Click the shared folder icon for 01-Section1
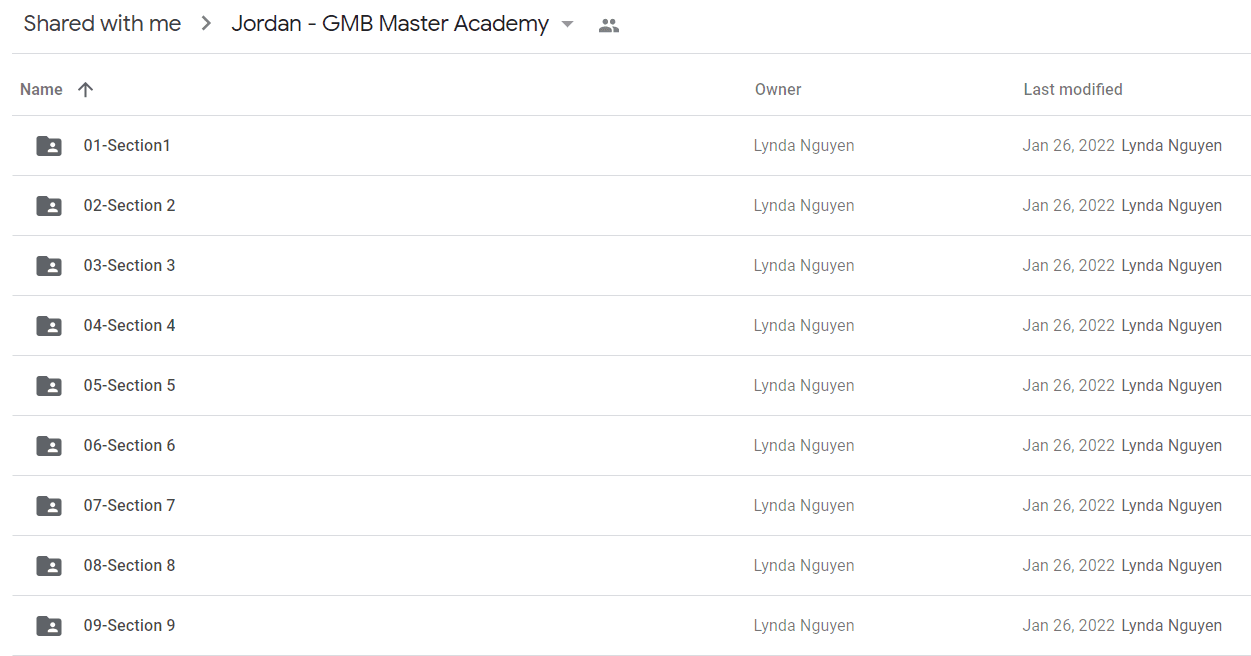The height and width of the screenshot is (656, 1251). click(49, 146)
